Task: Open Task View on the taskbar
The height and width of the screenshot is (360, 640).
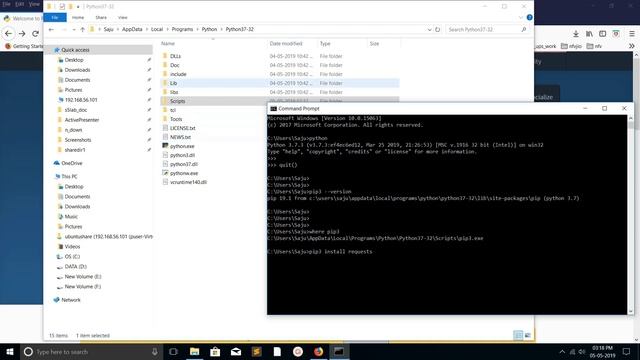Action: 173,351
